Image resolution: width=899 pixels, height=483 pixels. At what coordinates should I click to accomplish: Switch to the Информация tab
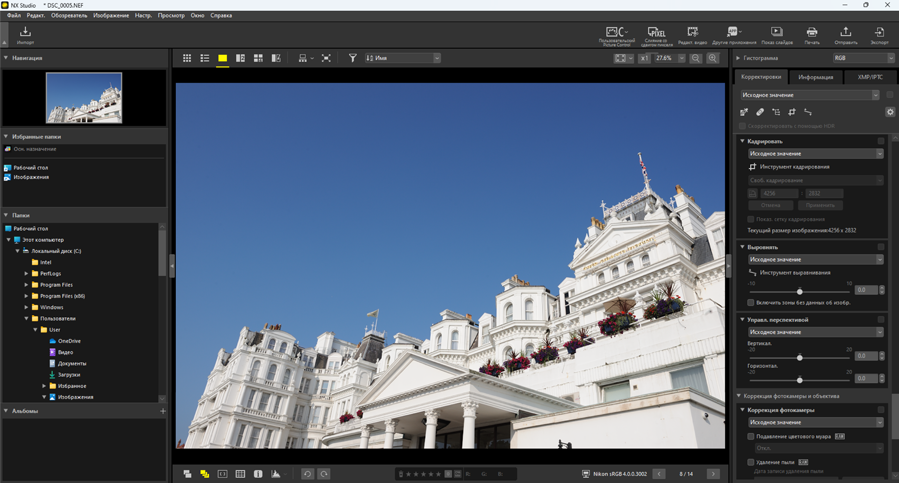815,77
